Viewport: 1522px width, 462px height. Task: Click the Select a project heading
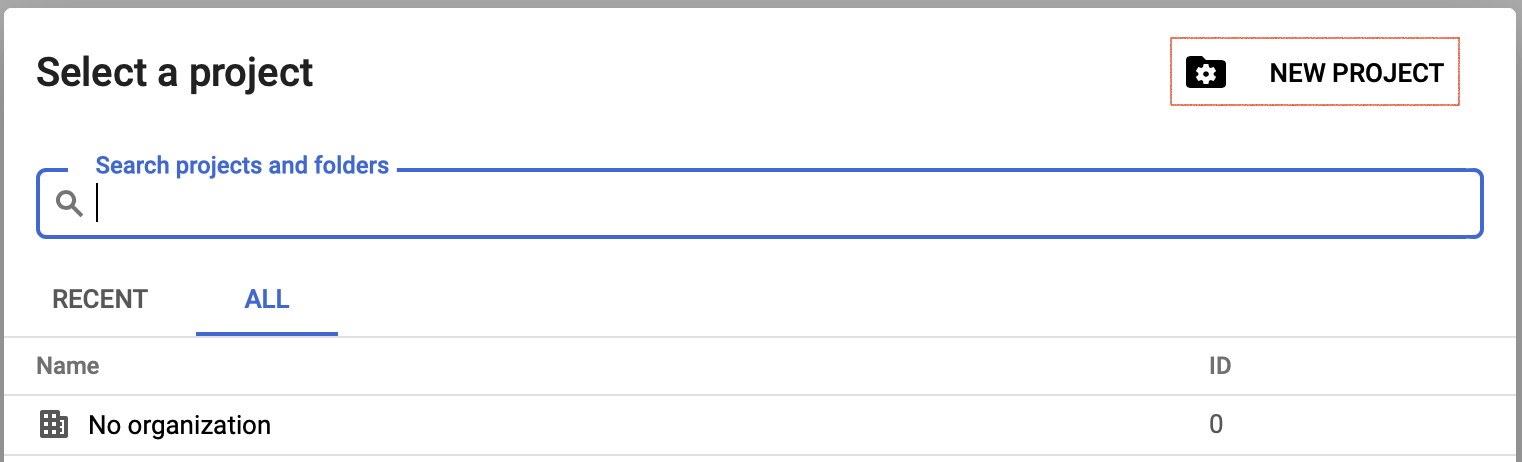click(x=175, y=73)
